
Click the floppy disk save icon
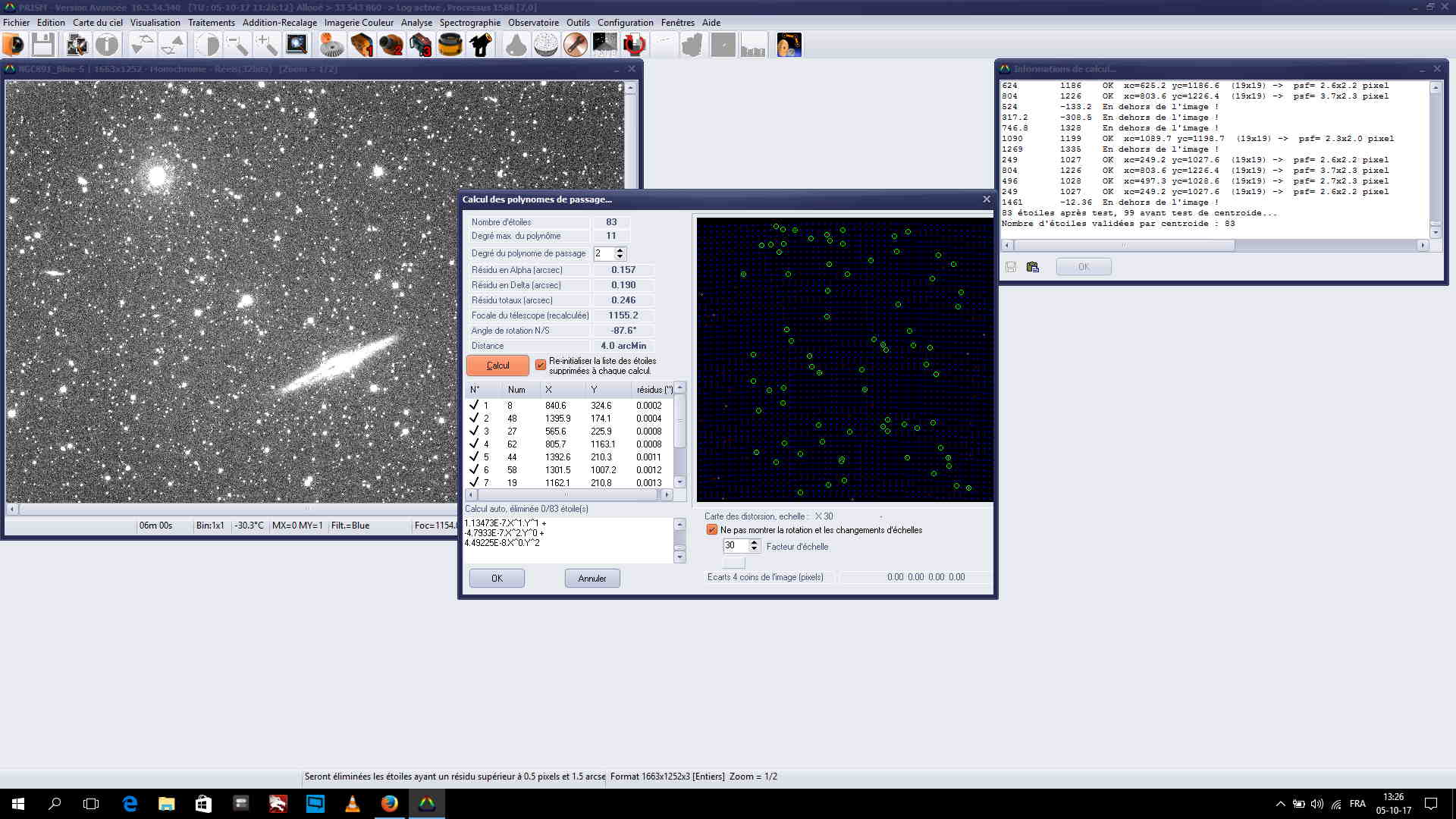43,45
